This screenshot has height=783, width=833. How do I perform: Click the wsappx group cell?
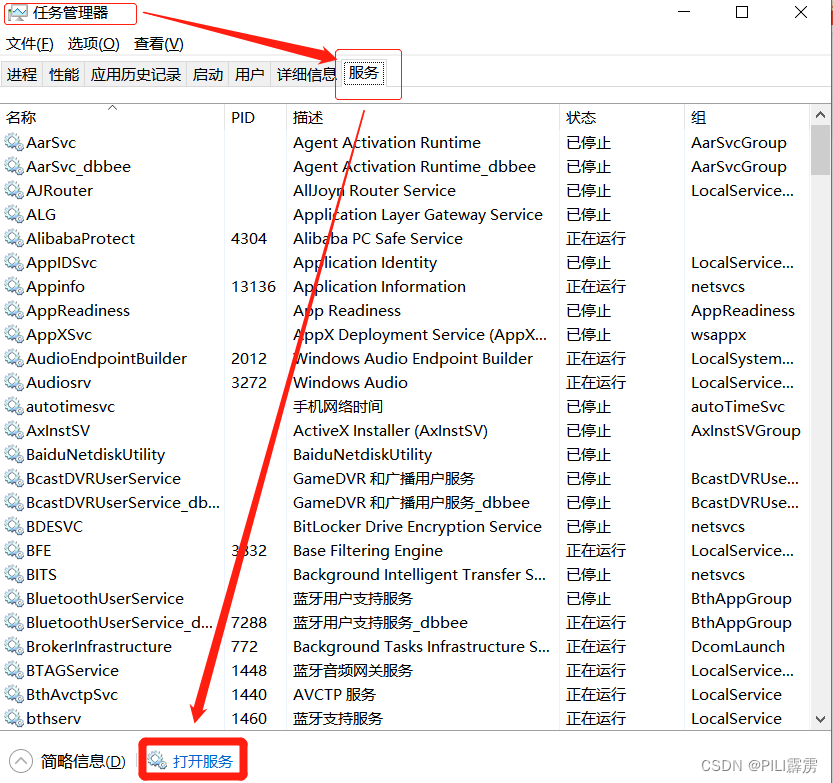coord(718,335)
